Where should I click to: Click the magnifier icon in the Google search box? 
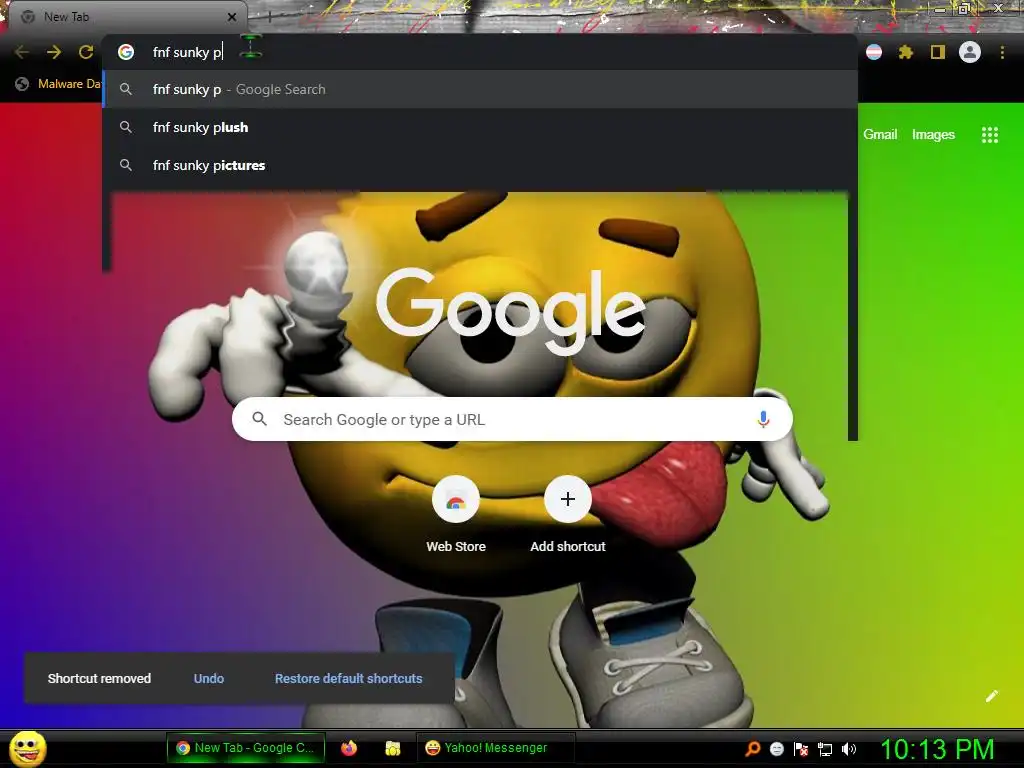259,419
